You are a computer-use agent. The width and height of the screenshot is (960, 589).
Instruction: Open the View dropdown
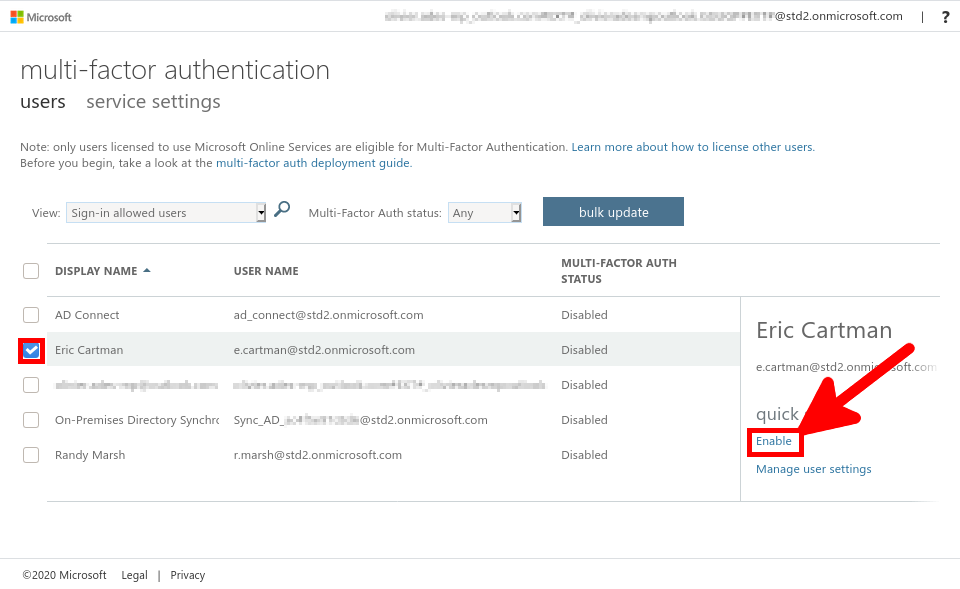[165, 212]
